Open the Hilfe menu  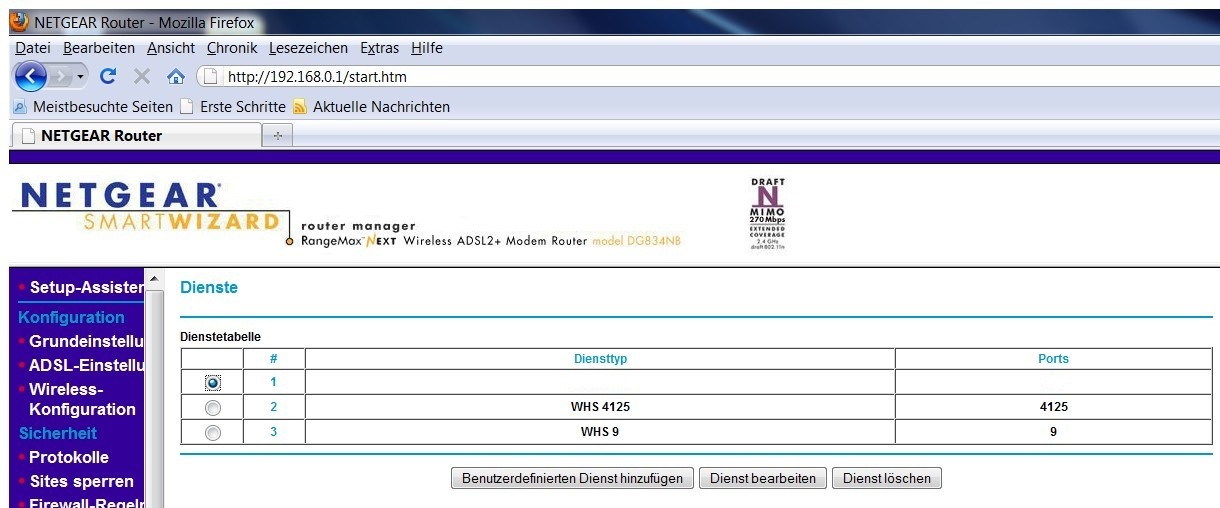[x=427, y=48]
